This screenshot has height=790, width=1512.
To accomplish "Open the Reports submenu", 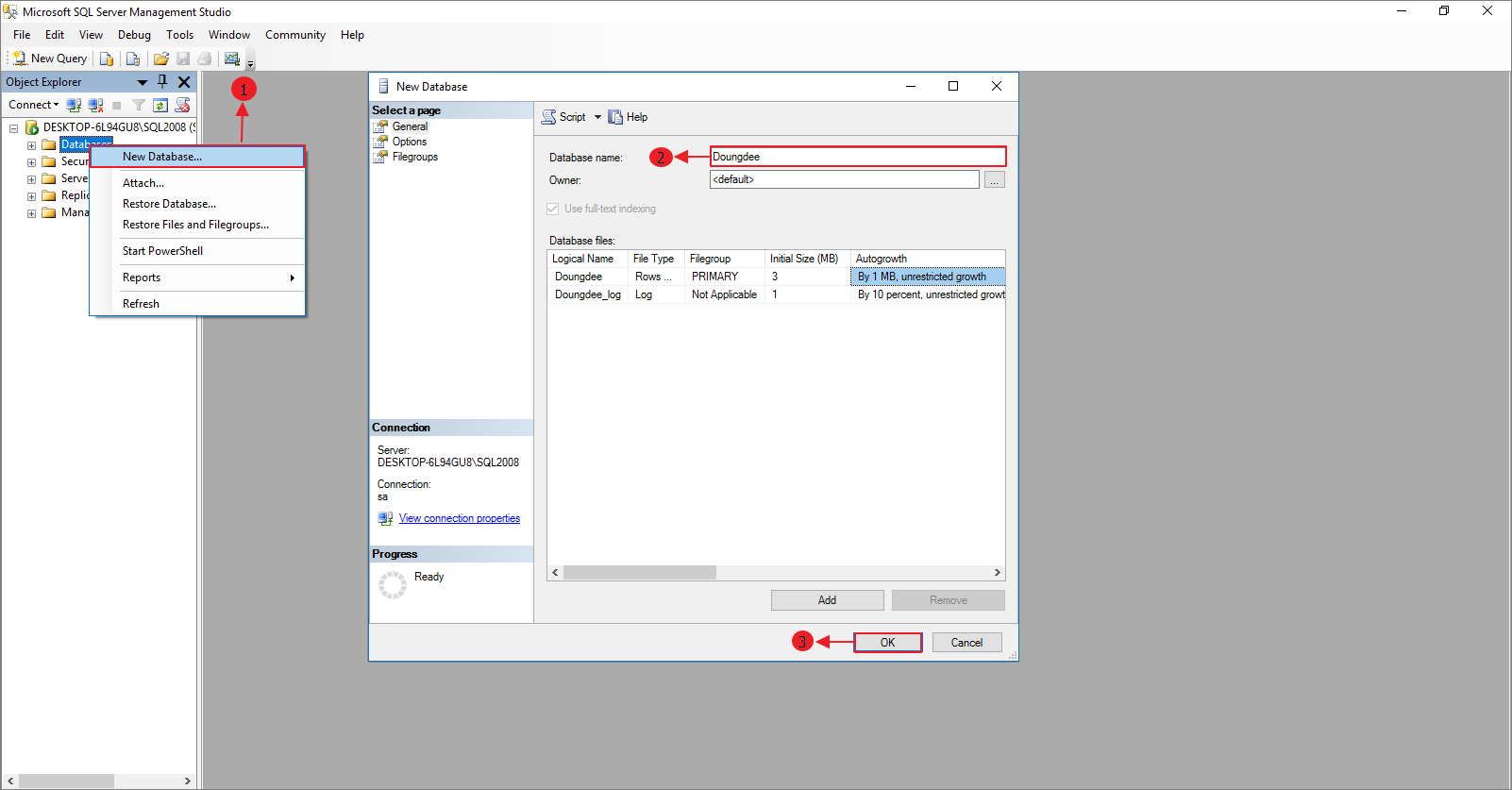I will 197,277.
